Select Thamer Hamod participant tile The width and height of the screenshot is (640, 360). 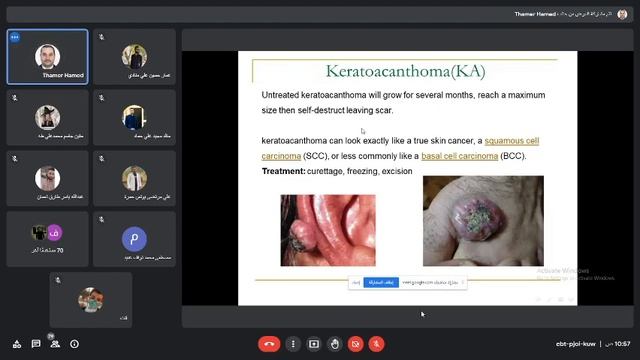47,57
